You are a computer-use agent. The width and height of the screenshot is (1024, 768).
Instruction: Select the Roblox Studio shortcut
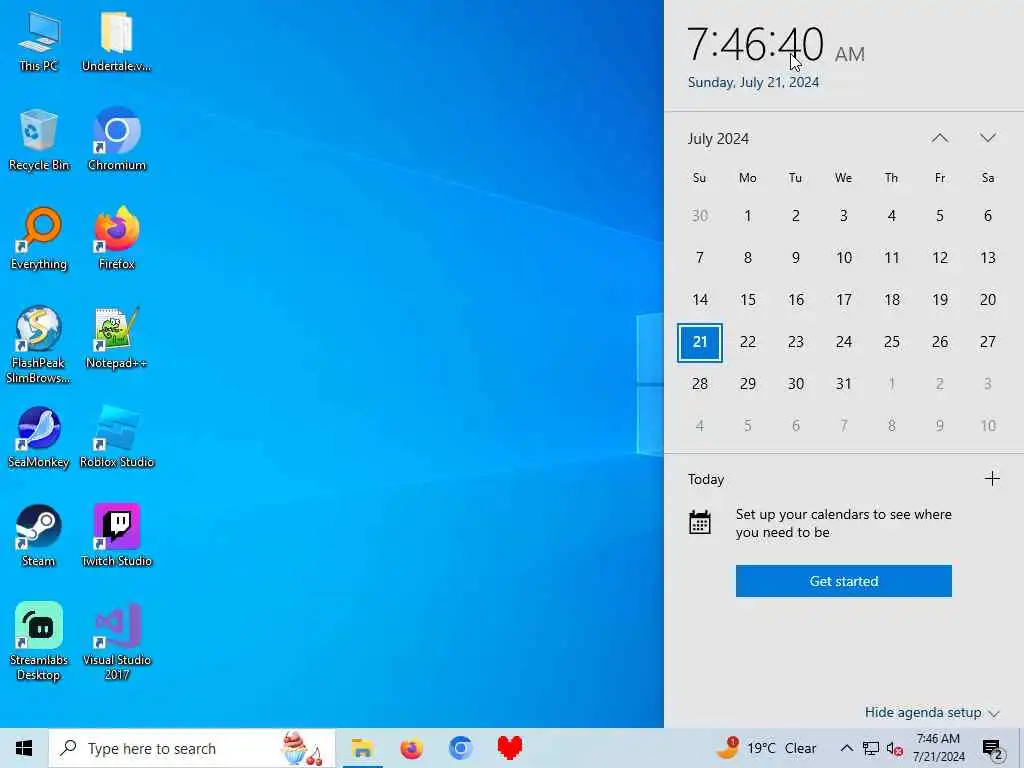(x=117, y=437)
